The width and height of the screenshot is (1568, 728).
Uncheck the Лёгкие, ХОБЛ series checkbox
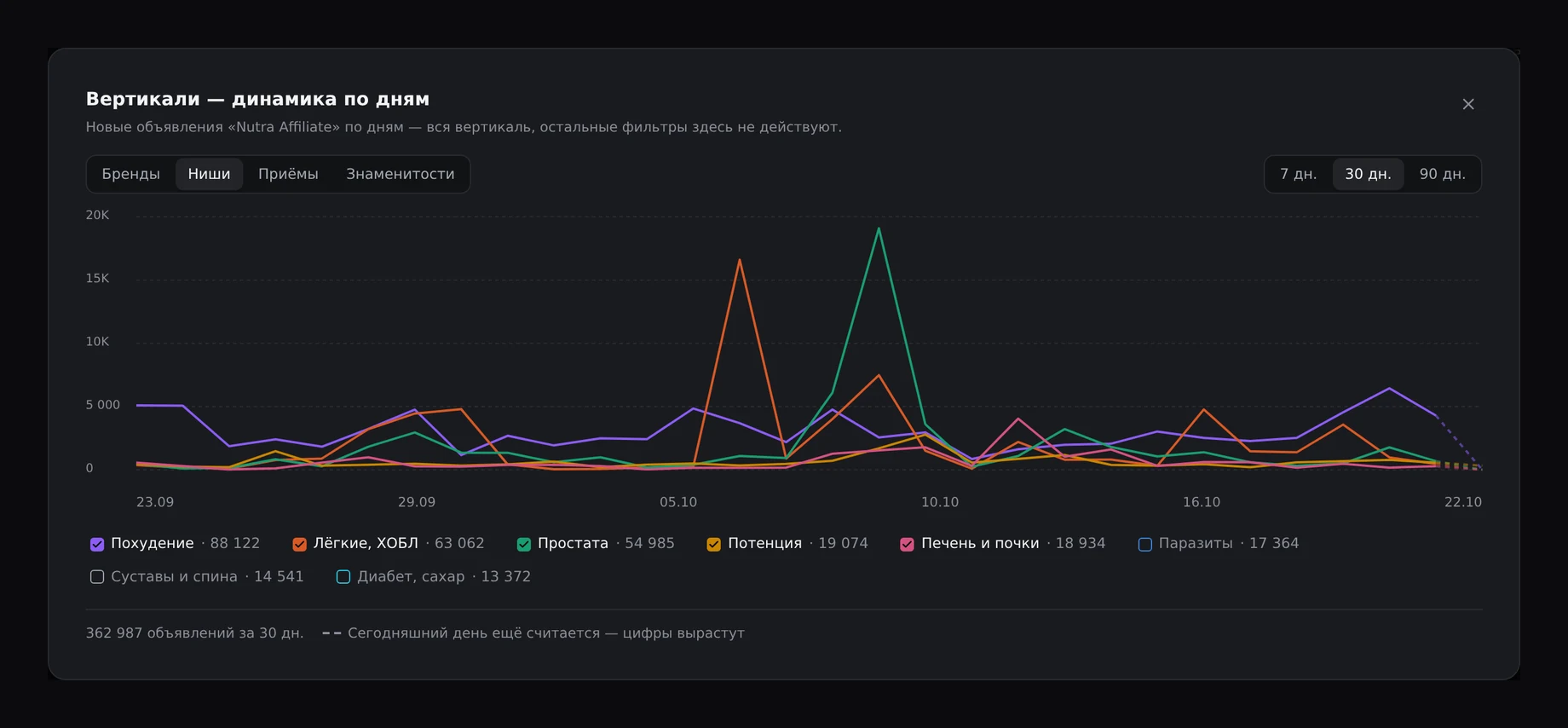(x=300, y=544)
